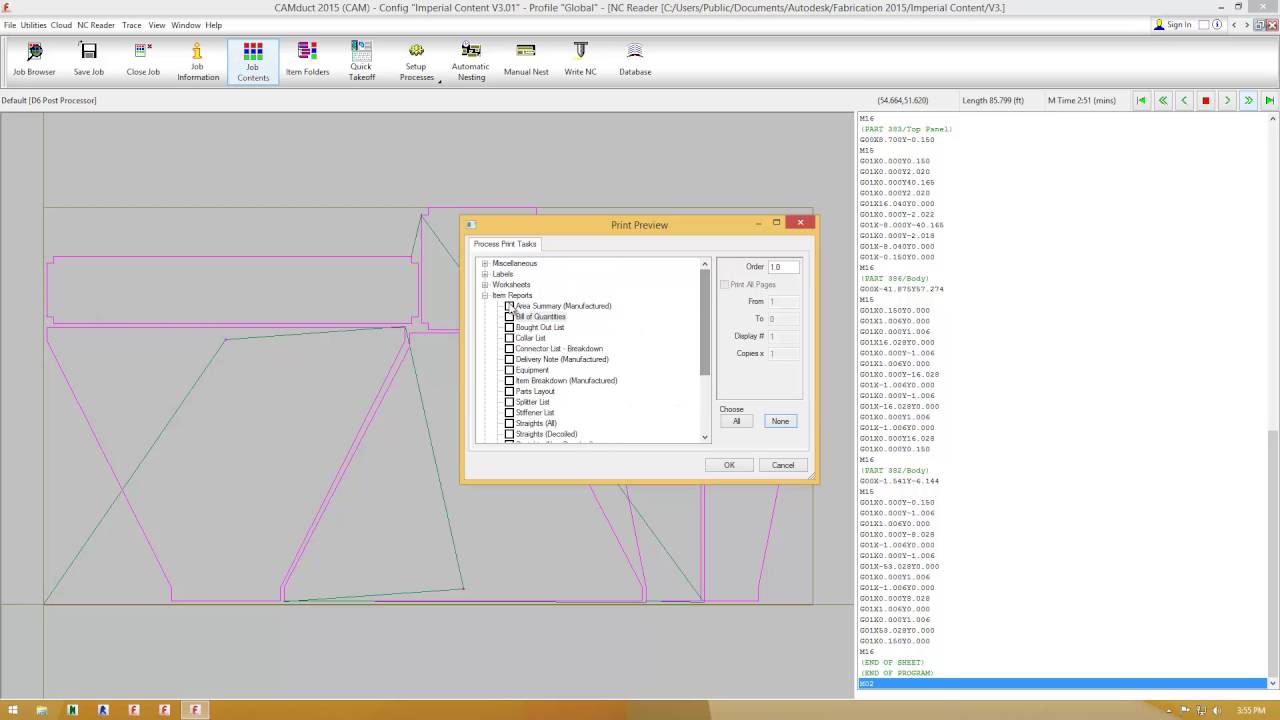The height and width of the screenshot is (720, 1280).
Task: Open the Help menu
Action: [214, 25]
